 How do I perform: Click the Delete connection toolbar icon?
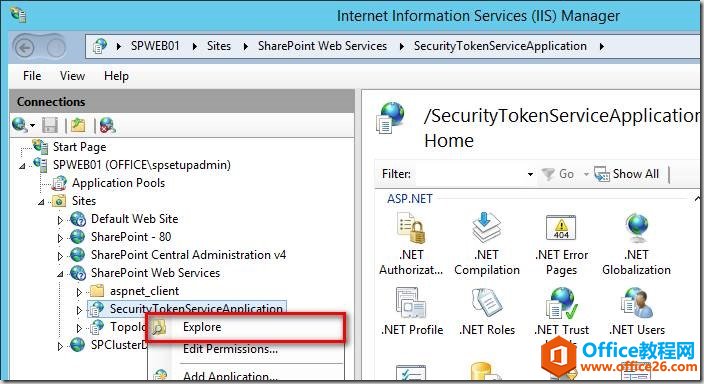tap(108, 125)
